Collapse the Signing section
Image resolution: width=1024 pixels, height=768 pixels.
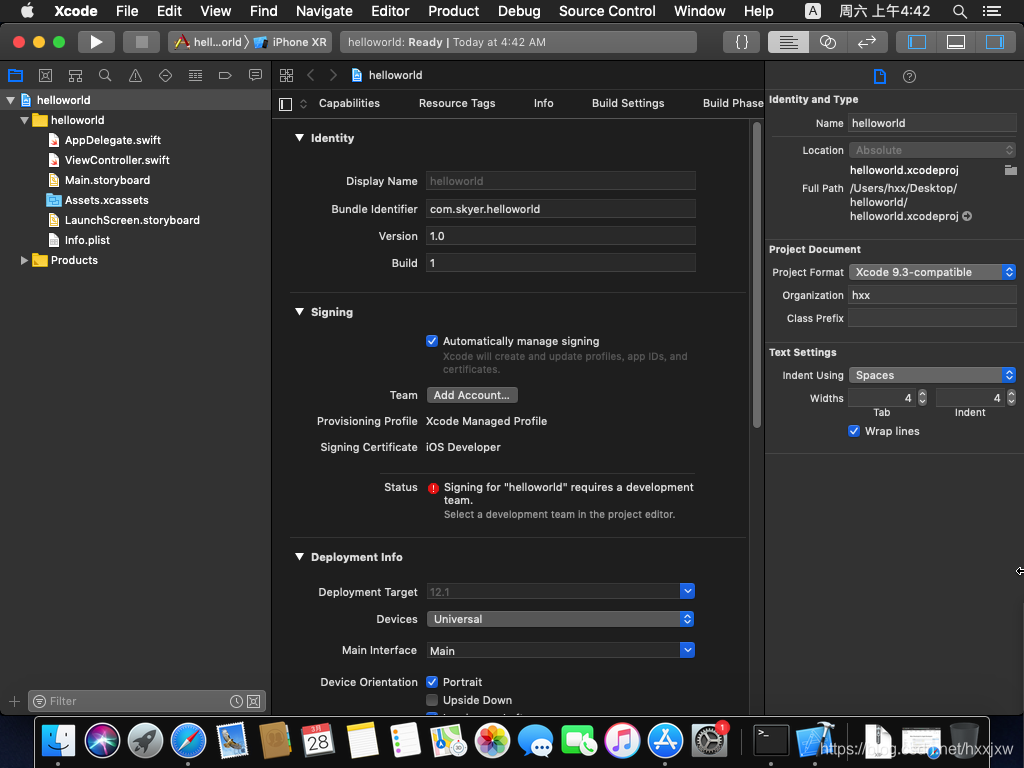pos(299,312)
